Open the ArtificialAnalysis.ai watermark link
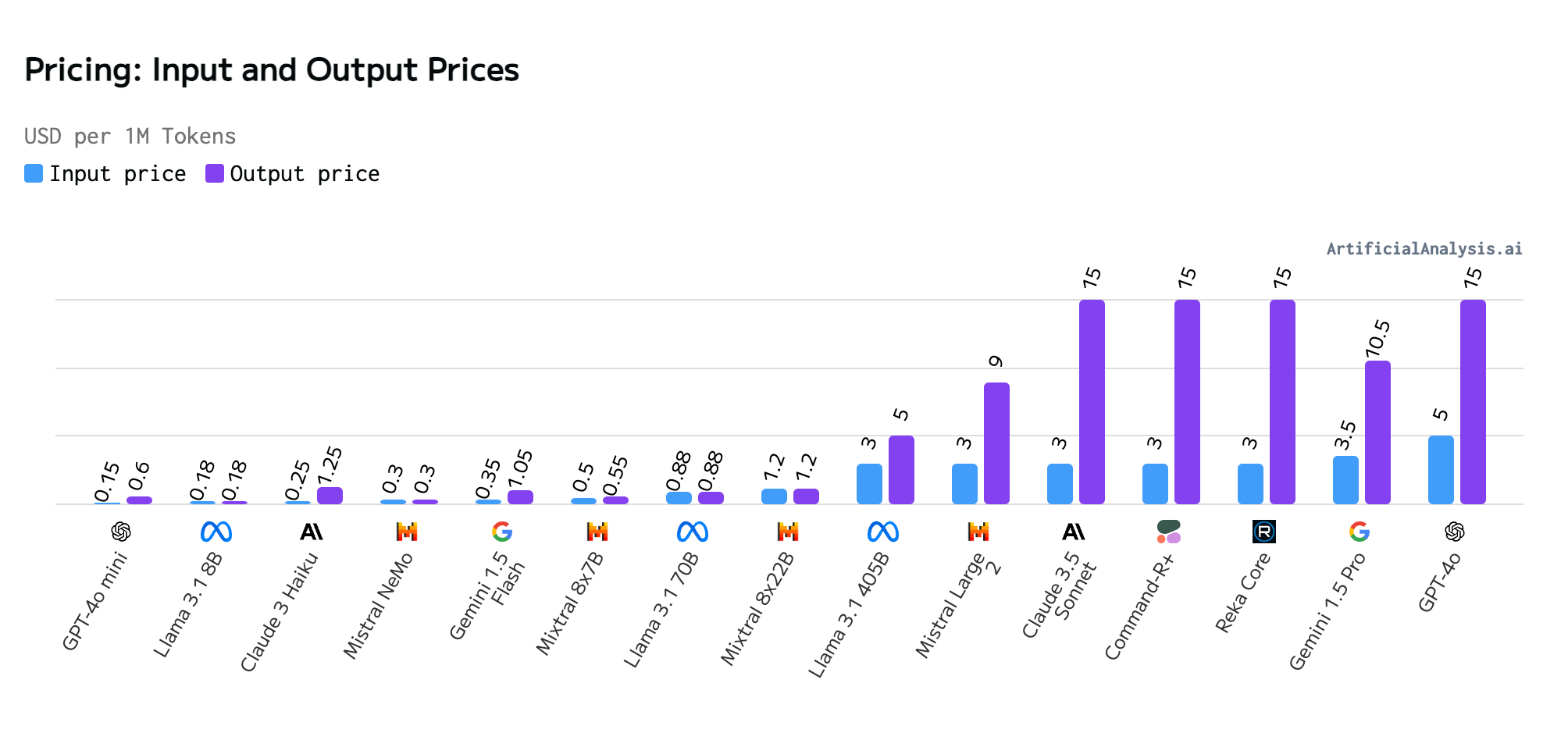The width and height of the screenshot is (1568, 740). coord(1424,248)
